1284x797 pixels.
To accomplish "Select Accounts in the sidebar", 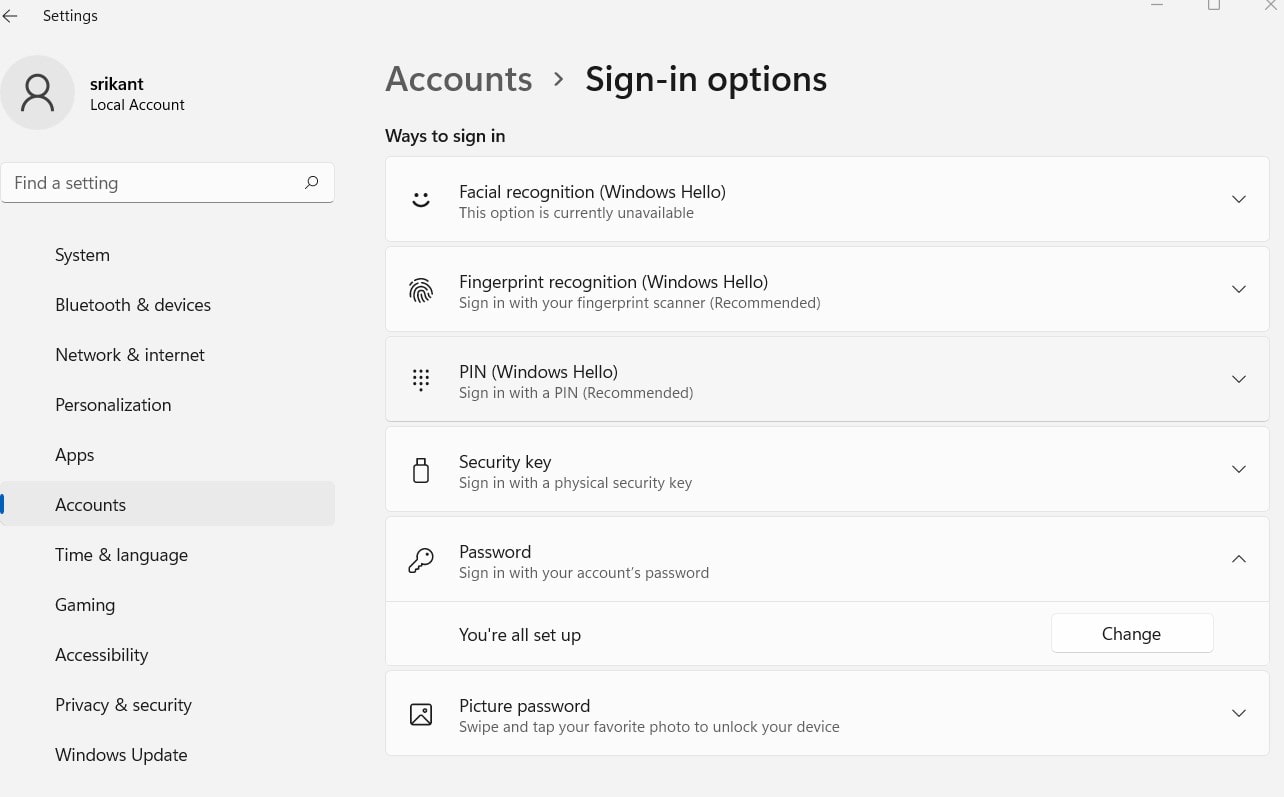I will coord(168,505).
